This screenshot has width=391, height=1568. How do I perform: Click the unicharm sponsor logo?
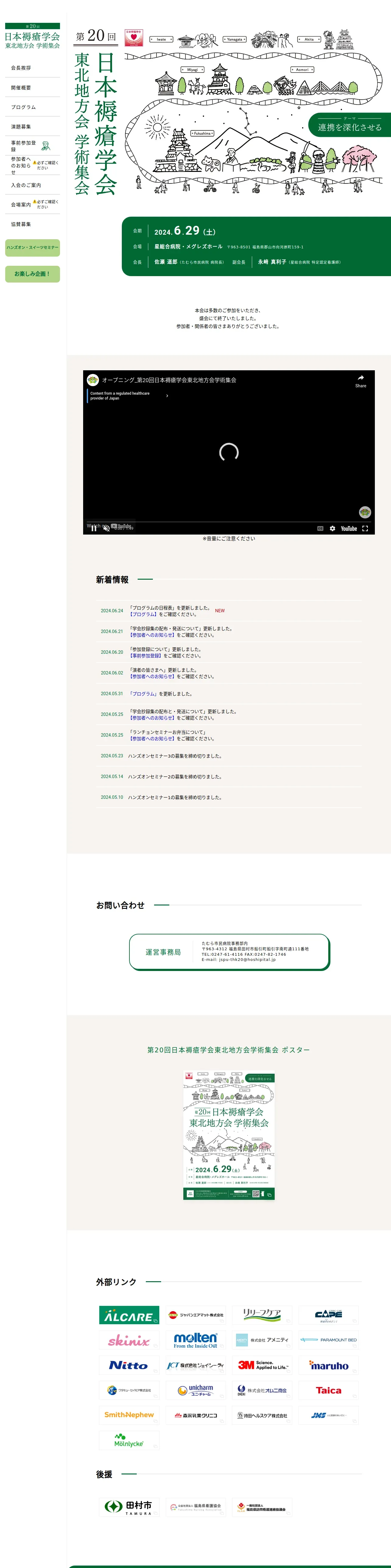click(x=196, y=1390)
